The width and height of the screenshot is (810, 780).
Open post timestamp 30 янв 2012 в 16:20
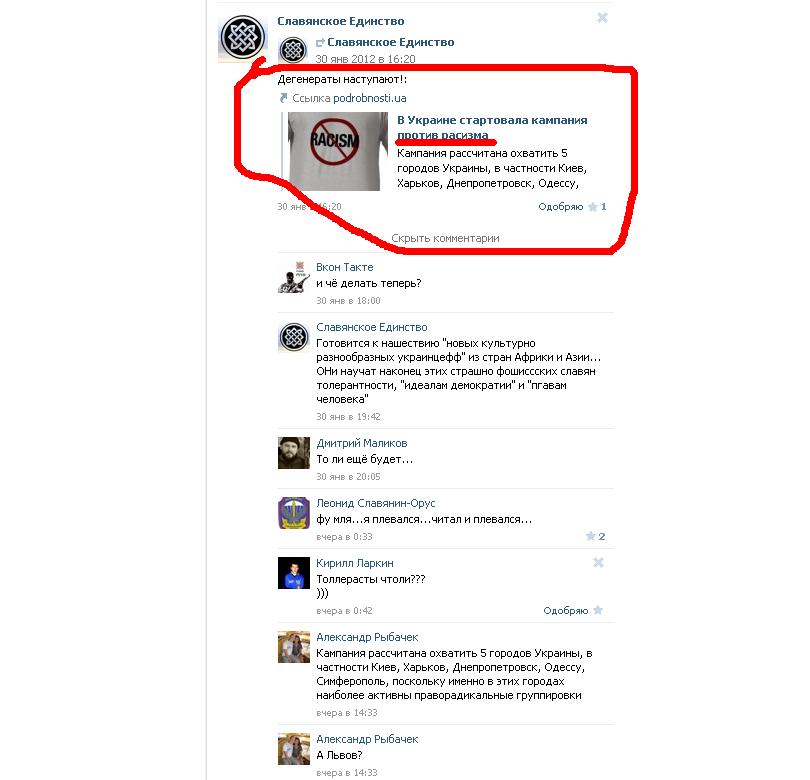click(x=365, y=59)
